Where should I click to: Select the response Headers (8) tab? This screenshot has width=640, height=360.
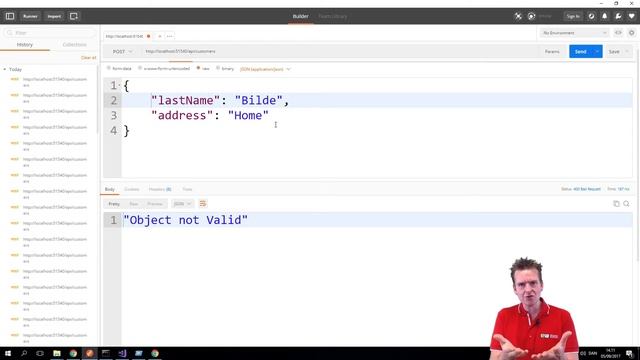coord(160,189)
